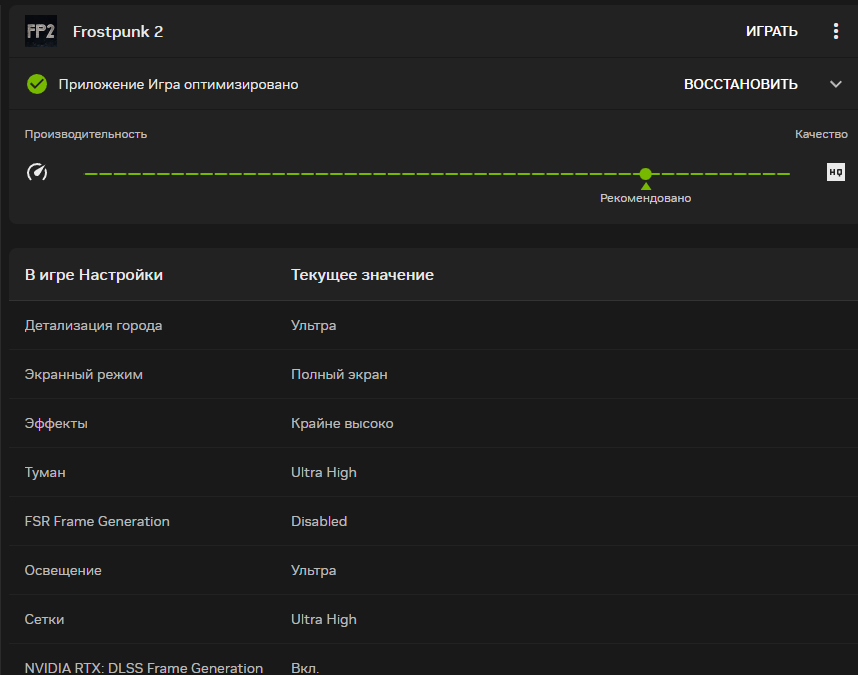Click 'В игре Настройки' column header

94,275
